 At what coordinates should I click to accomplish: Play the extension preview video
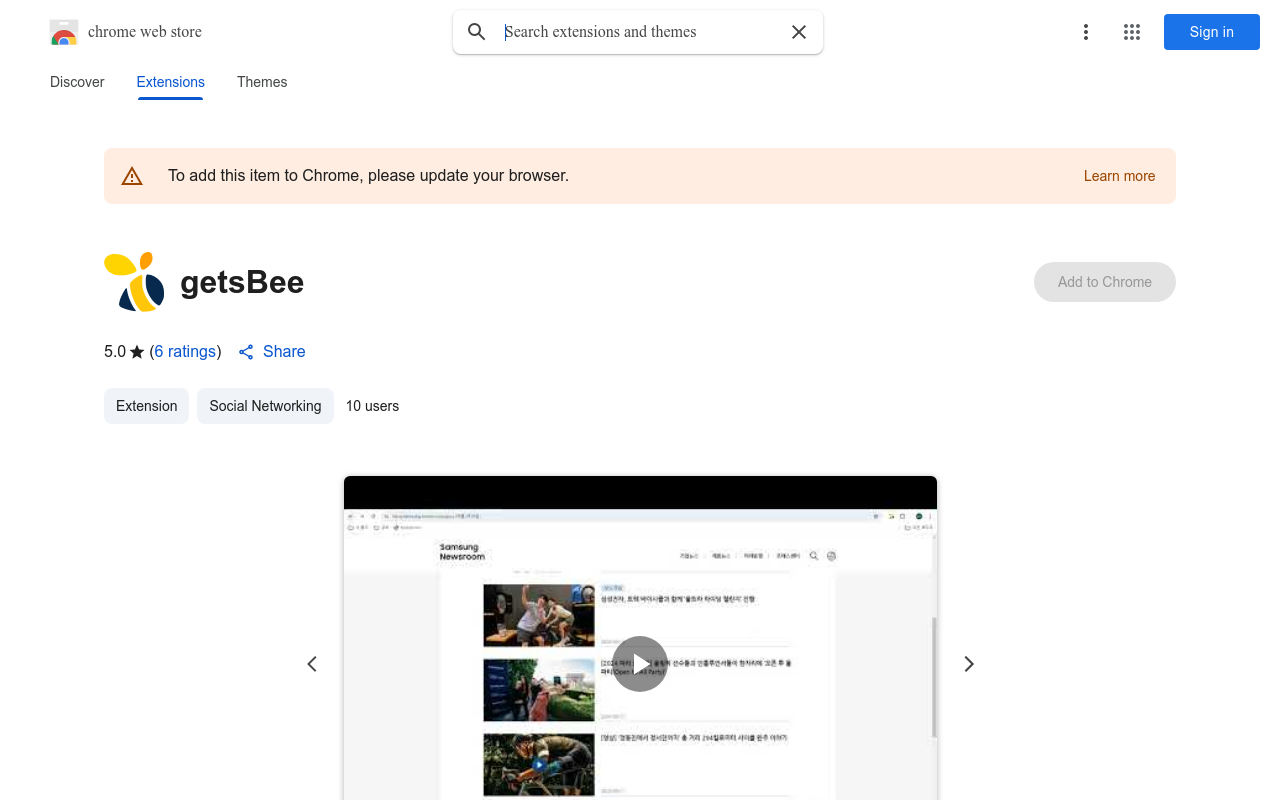click(x=640, y=664)
